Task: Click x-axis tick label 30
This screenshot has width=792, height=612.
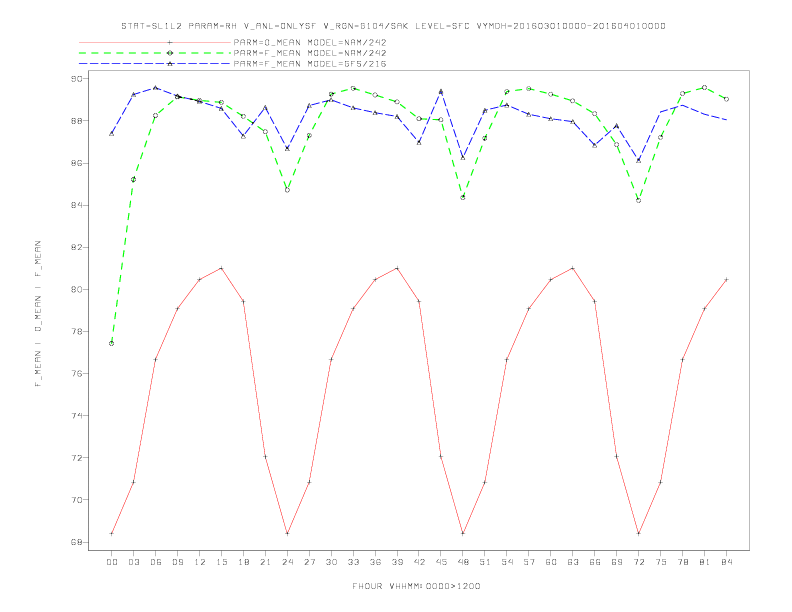Action: 331,562
